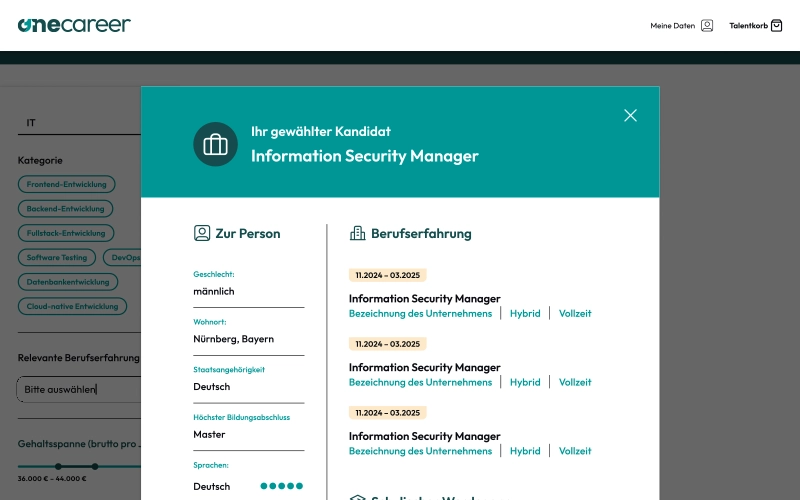Screen dimensions: 800x500
Task: Select the Fullstack-Entwicklung category chip
Action: click(x=66, y=233)
